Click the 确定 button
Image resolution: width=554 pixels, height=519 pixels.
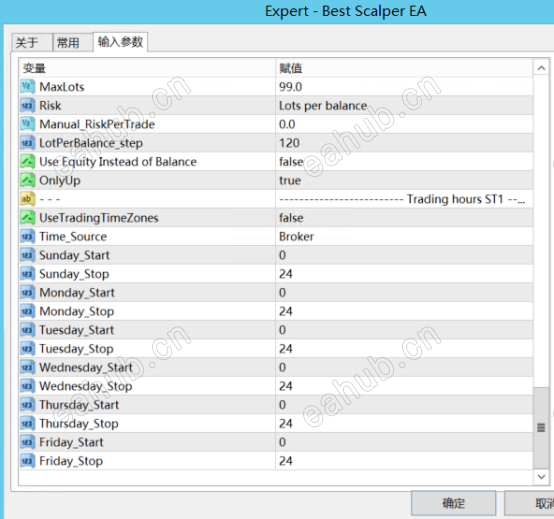pyautogui.click(x=453, y=503)
